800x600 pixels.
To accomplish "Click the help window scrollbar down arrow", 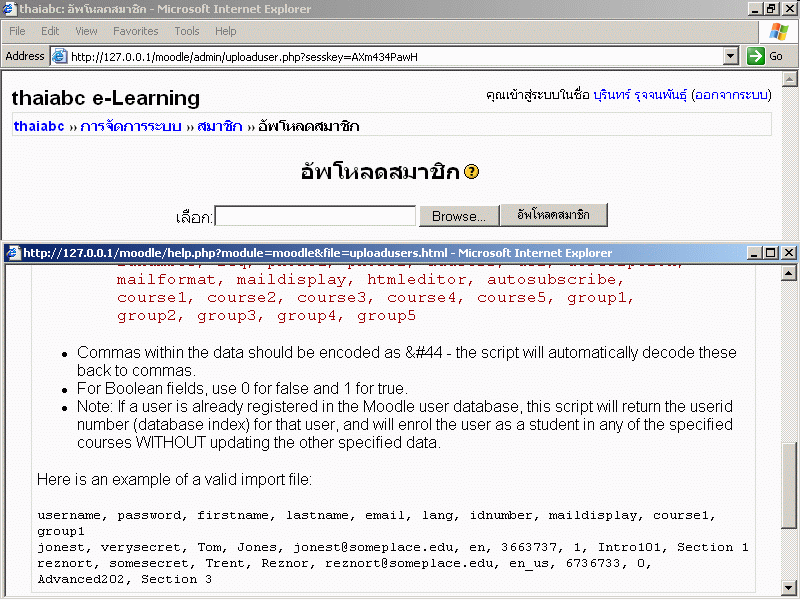I will coord(790,587).
